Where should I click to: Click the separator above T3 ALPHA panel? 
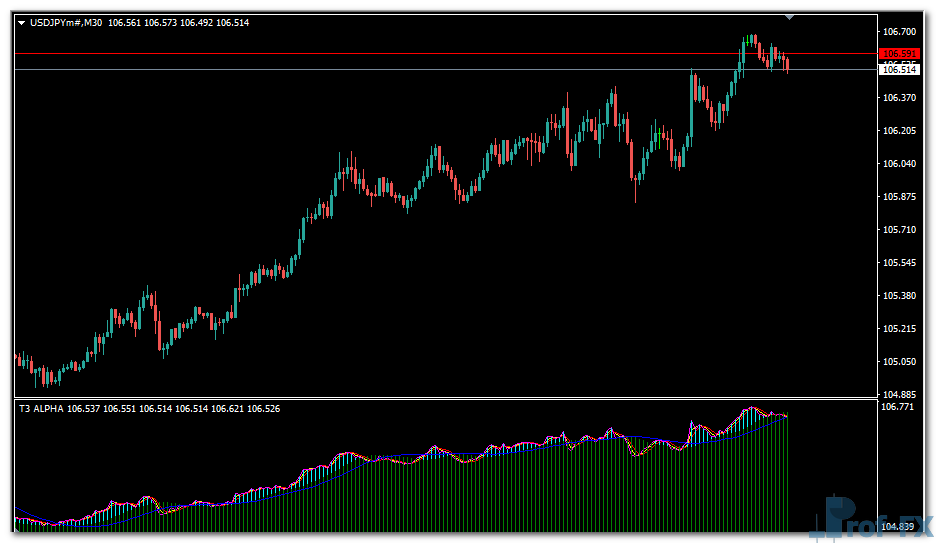(x=440, y=399)
